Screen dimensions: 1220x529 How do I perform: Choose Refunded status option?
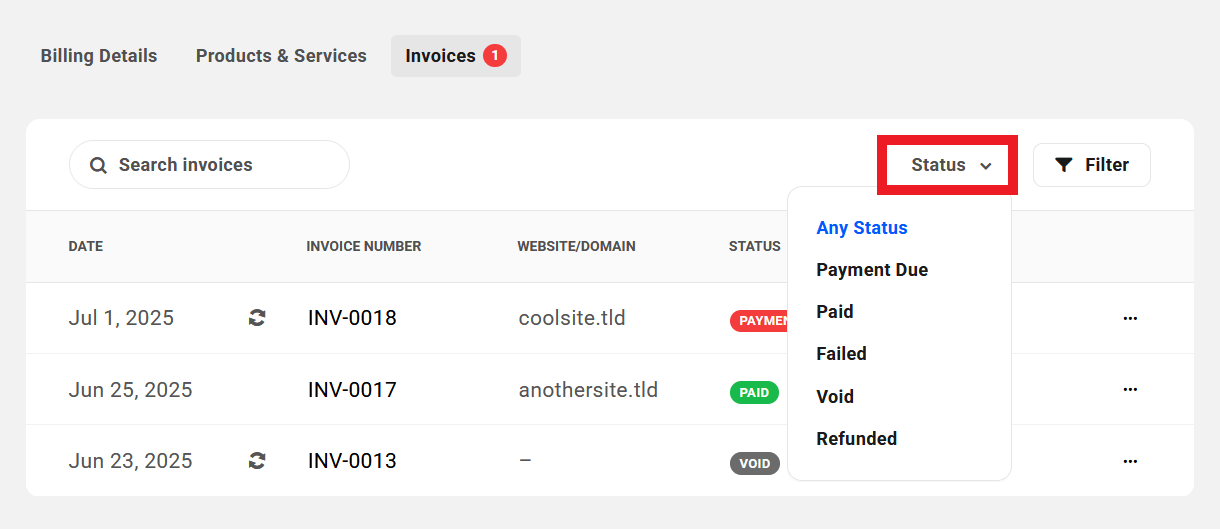856,439
